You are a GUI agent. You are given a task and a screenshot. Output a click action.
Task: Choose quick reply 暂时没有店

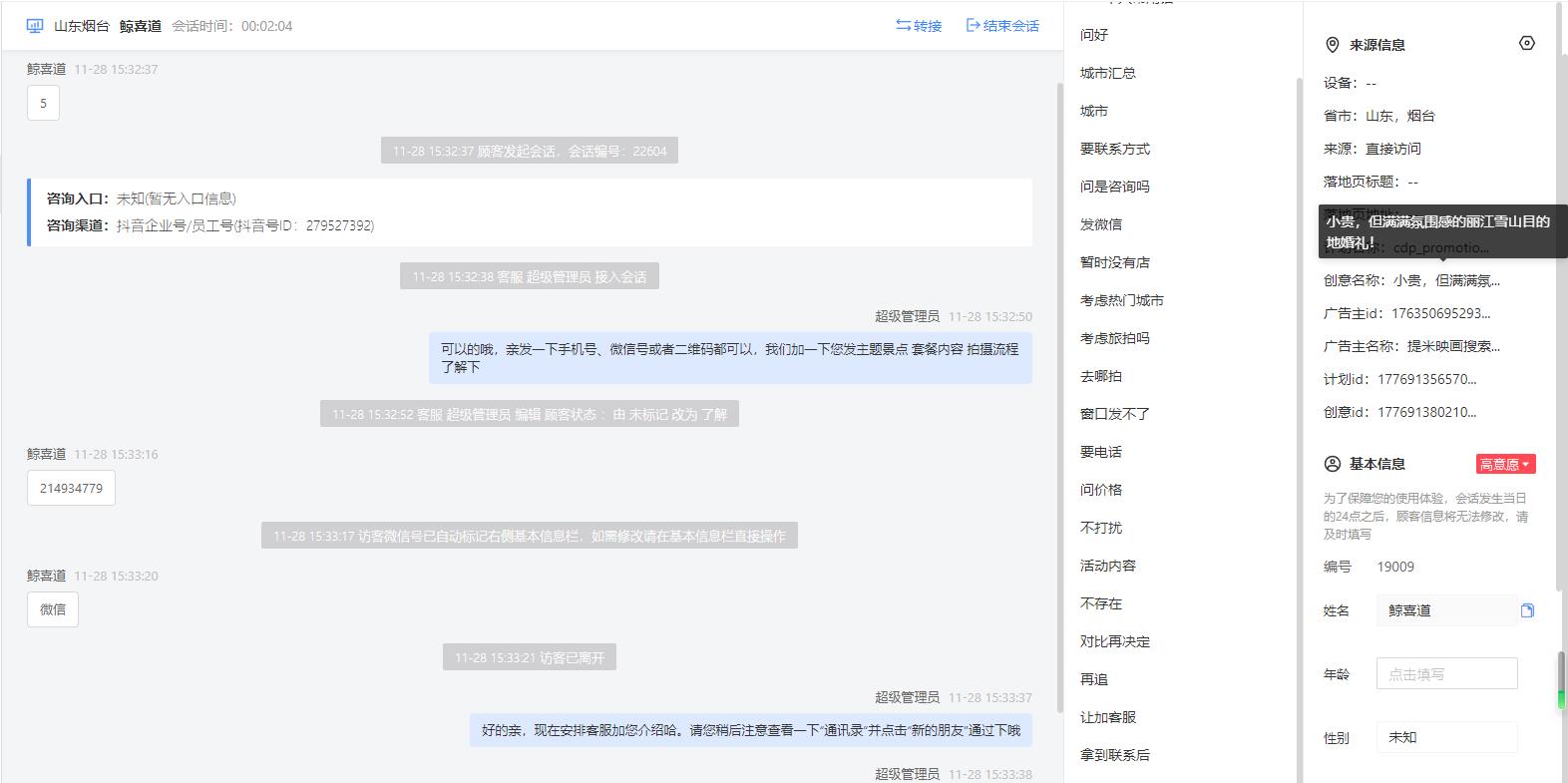click(x=1115, y=262)
